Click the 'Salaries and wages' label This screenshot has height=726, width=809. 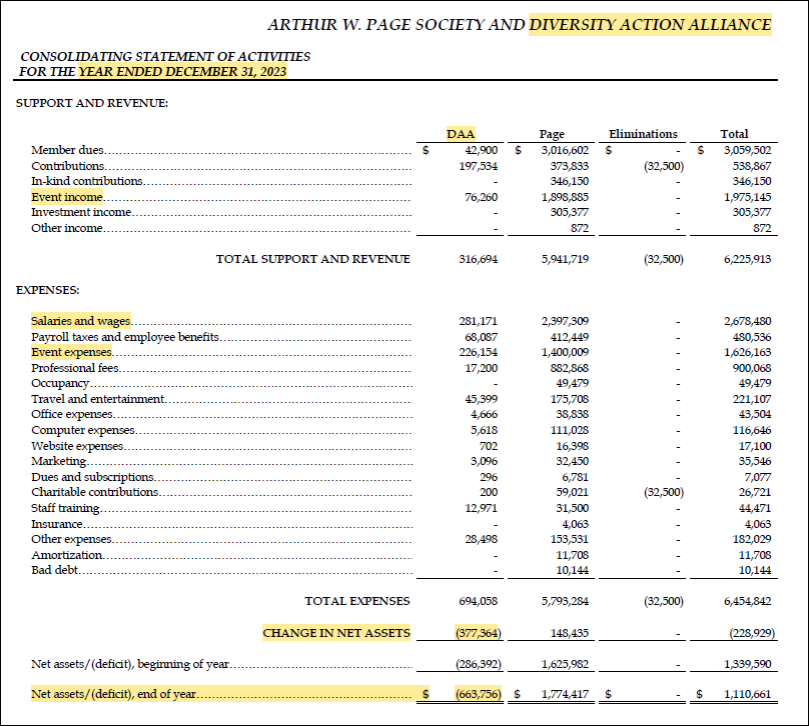coord(80,321)
